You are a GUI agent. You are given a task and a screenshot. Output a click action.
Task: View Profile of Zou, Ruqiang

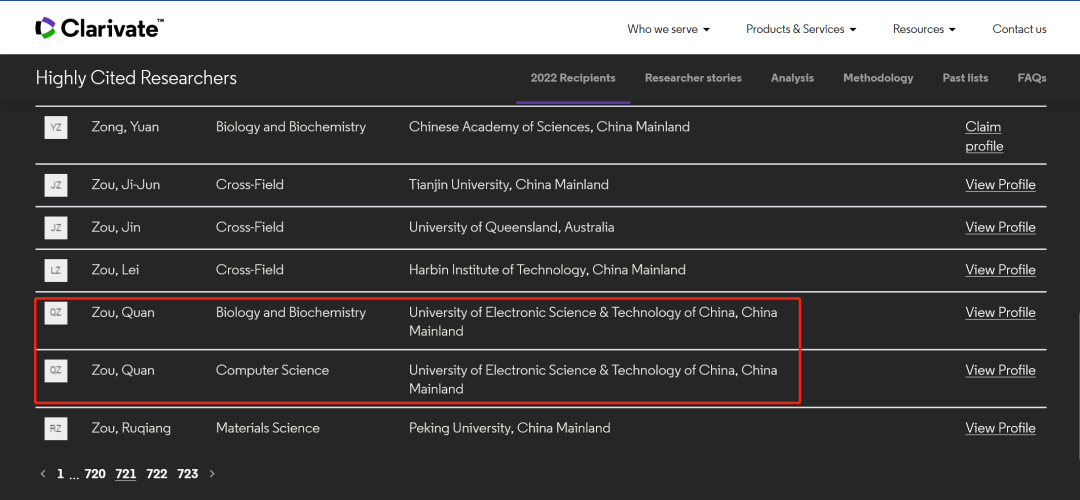click(x=1000, y=428)
